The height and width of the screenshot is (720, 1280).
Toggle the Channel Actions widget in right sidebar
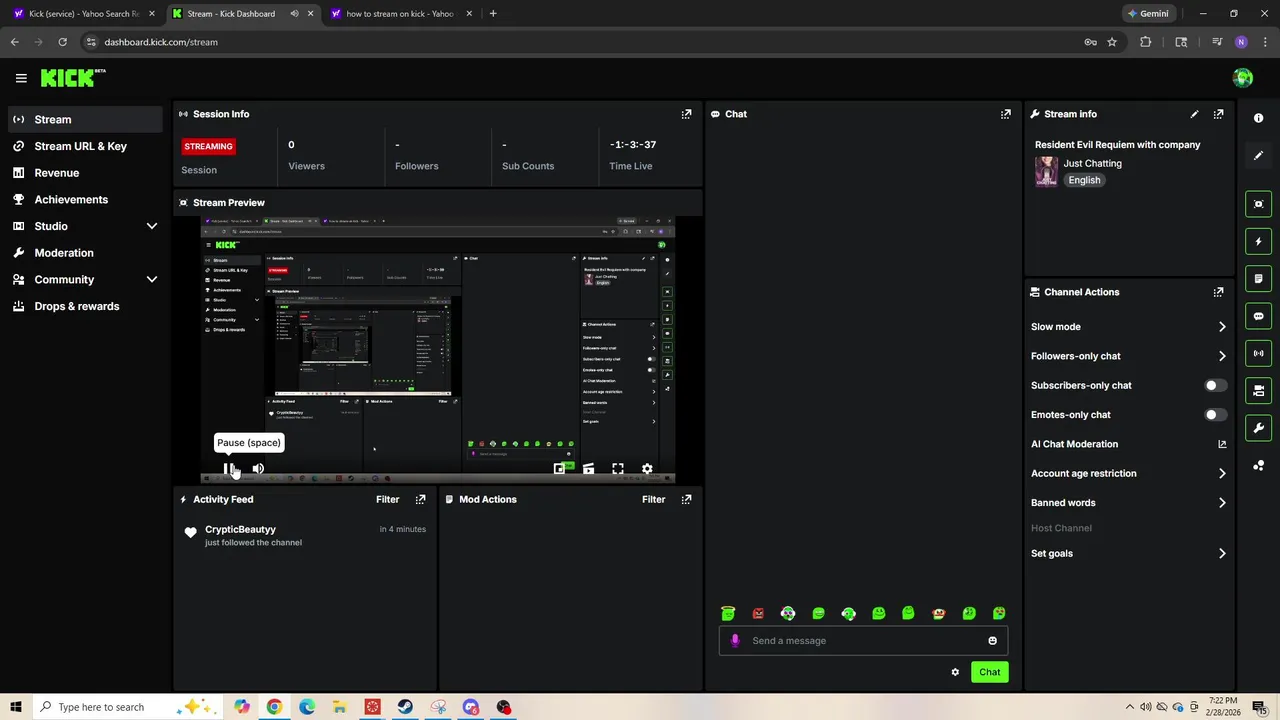point(1259,390)
